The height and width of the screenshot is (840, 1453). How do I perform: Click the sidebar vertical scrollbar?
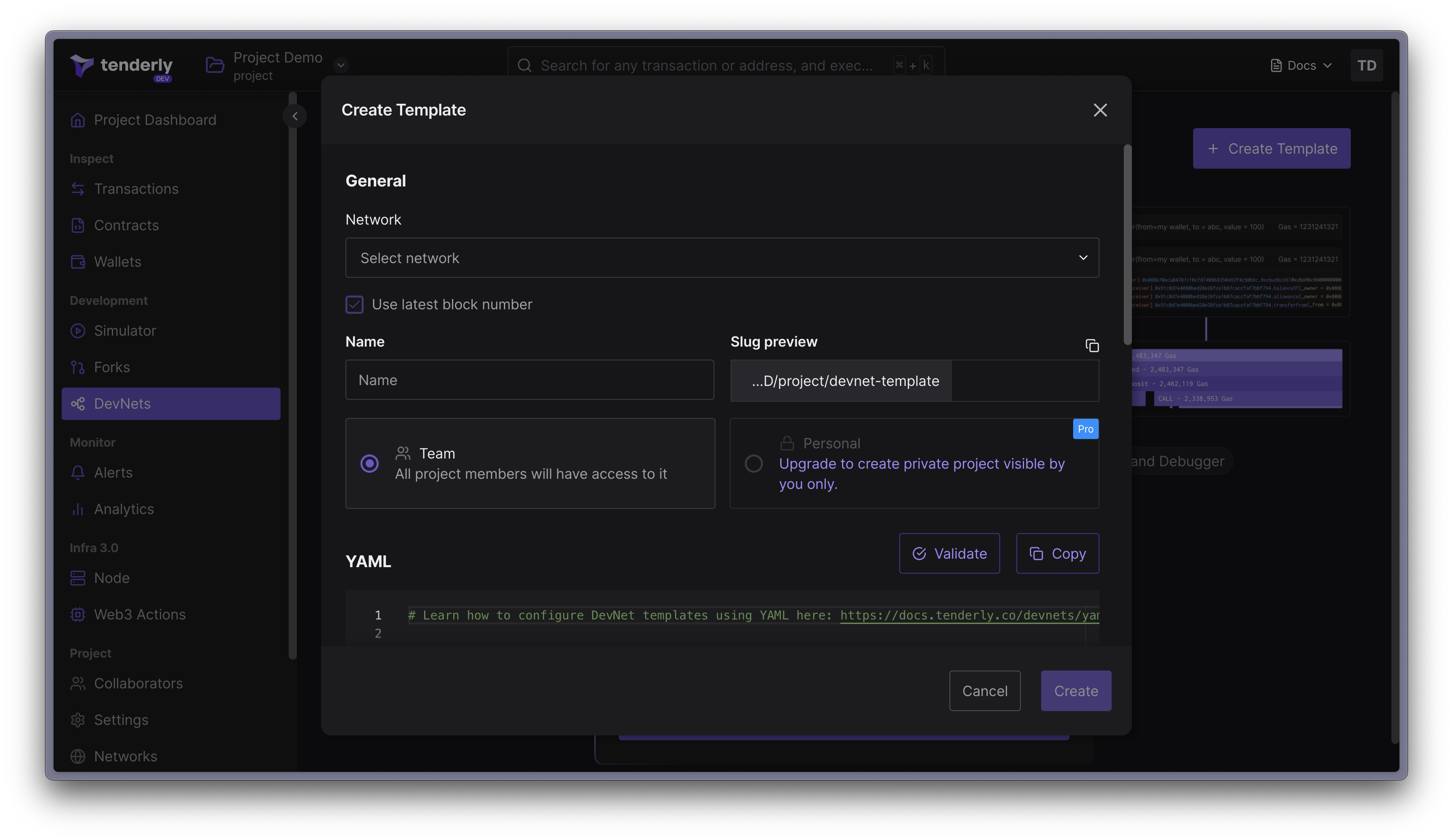[292, 375]
